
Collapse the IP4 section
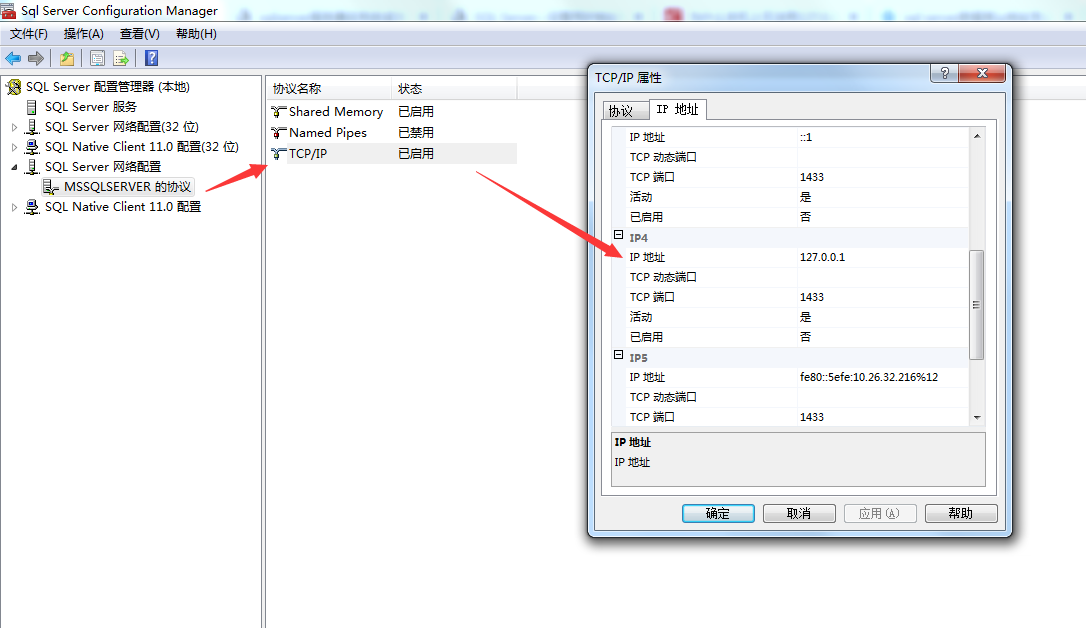618,235
